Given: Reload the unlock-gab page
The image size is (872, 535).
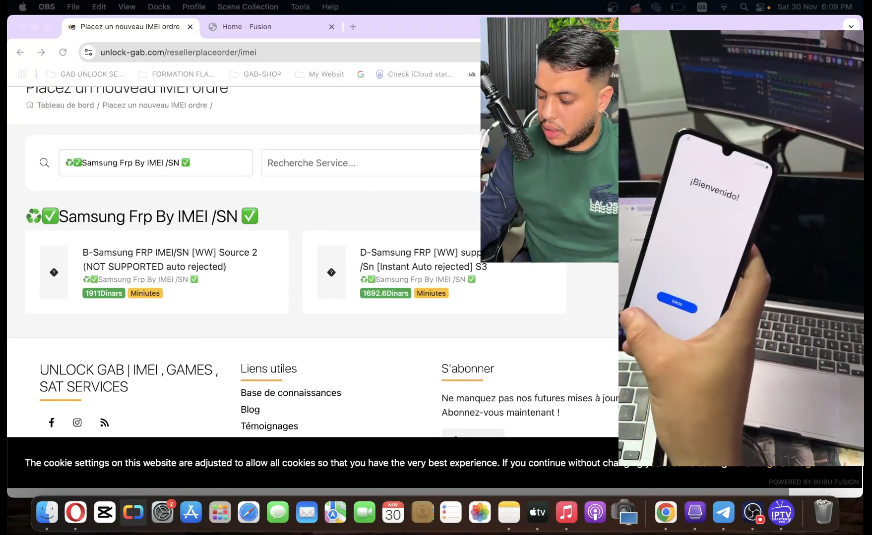Looking at the screenshot, I should pyautogui.click(x=63, y=52).
